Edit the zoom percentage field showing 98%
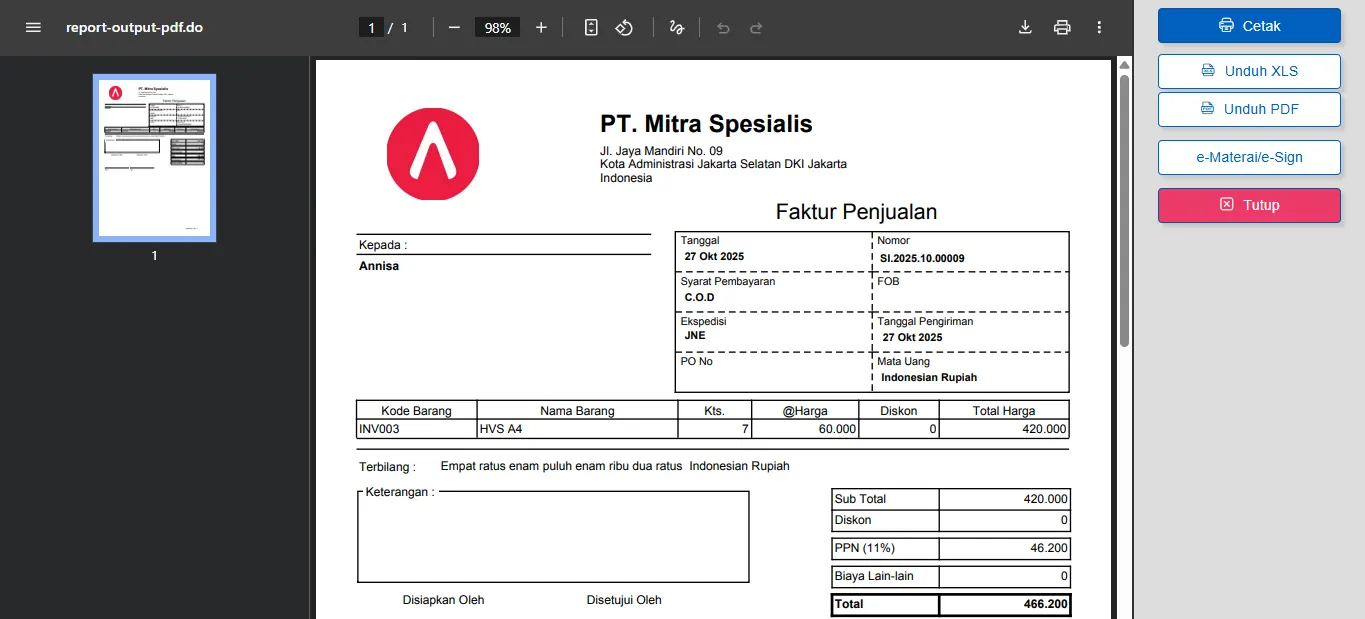Image resolution: width=1365 pixels, height=619 pixels. pyautogui.click(x=496, y=27)
